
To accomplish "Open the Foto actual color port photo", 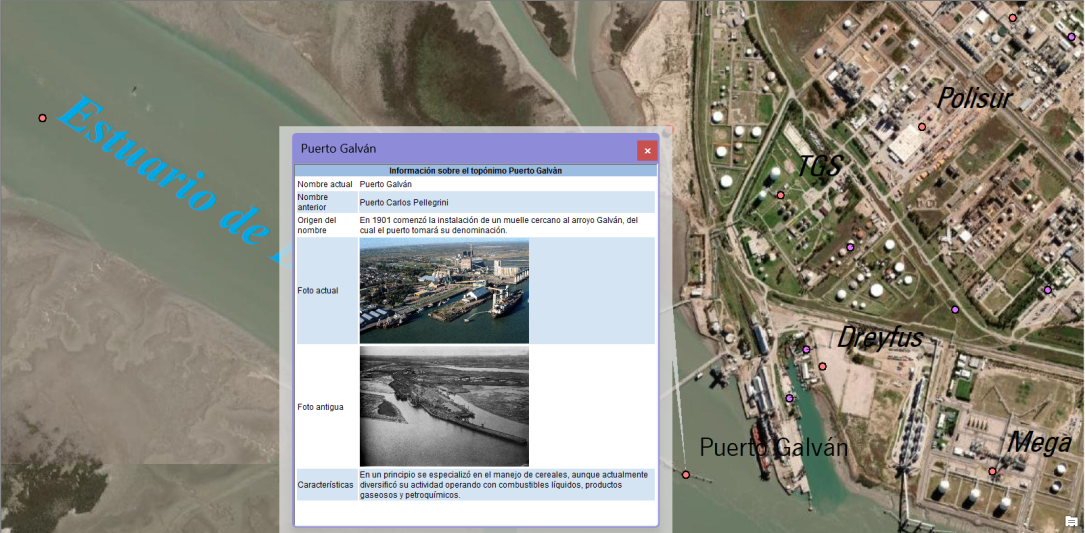I will (x=444, y=290).
